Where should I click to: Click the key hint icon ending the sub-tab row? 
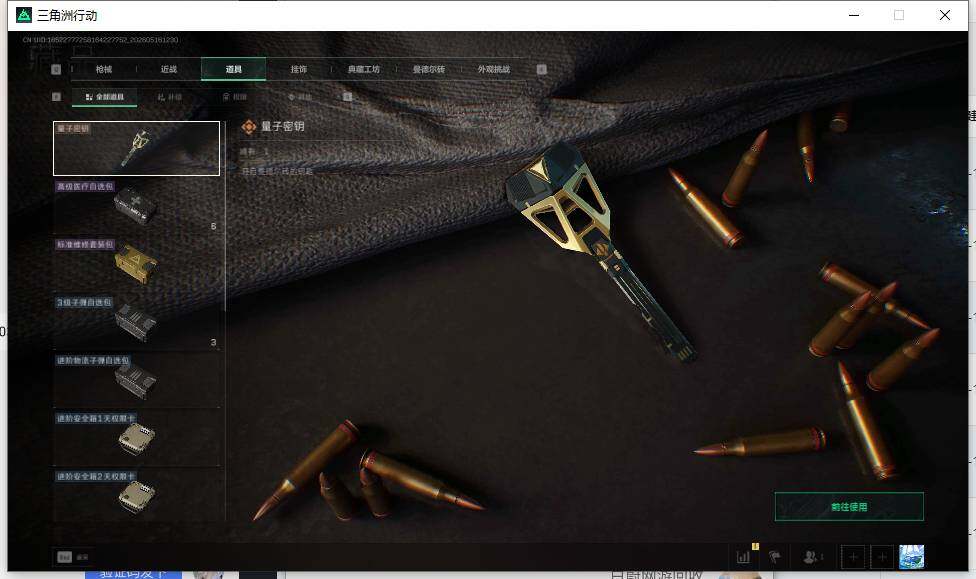tap(347, 96)
